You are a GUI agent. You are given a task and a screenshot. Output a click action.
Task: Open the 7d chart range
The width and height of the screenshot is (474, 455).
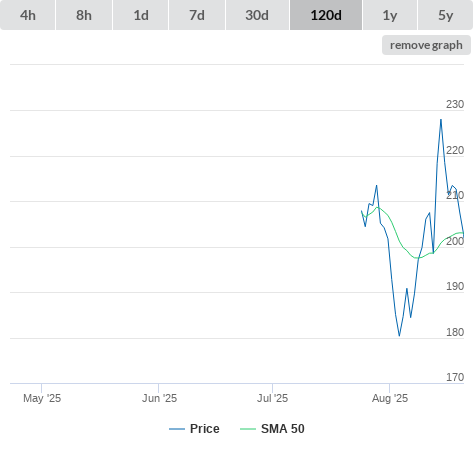click(x=197, y=15)
